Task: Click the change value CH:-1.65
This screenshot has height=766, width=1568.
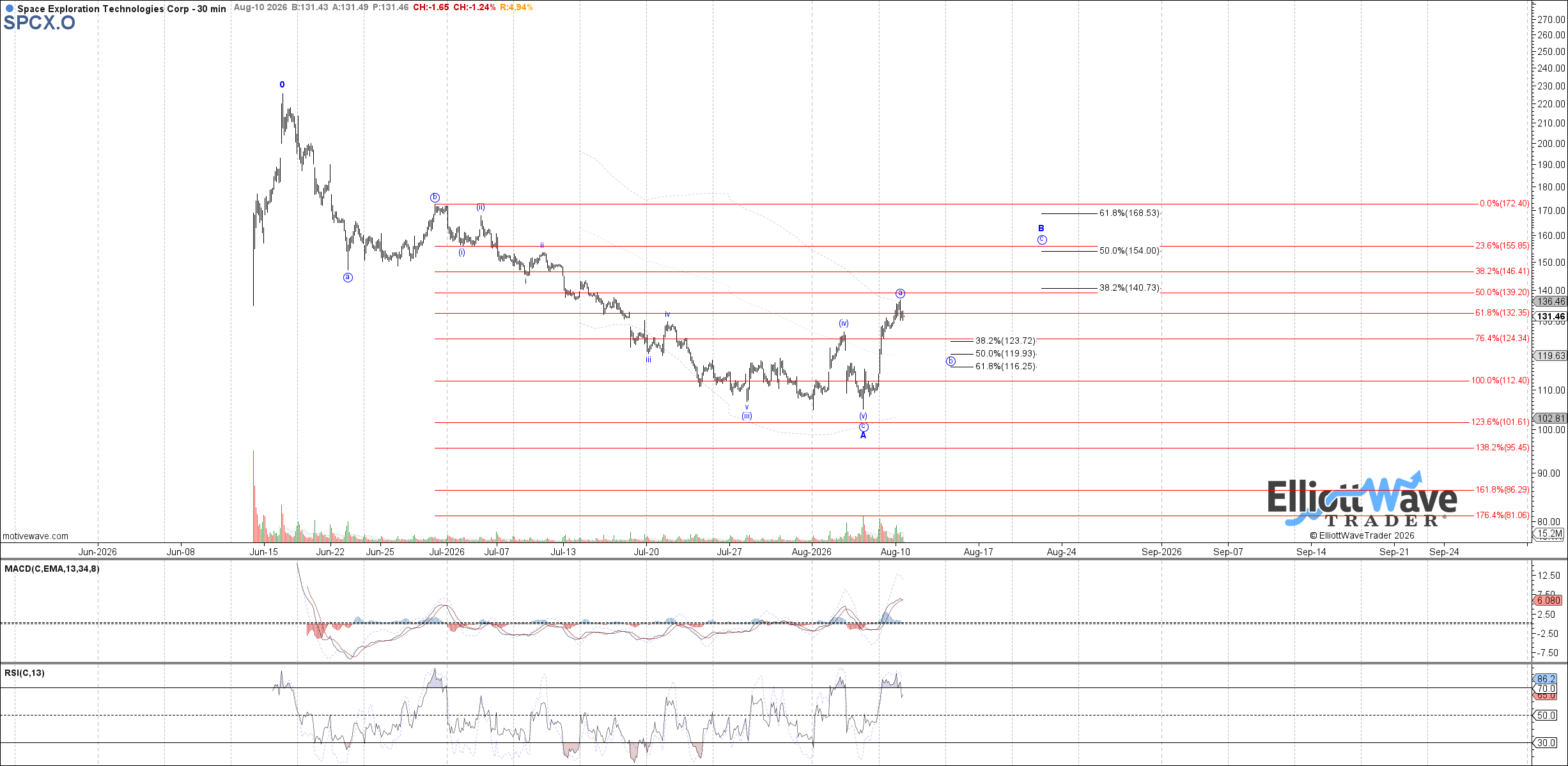Action: [431, 8]
